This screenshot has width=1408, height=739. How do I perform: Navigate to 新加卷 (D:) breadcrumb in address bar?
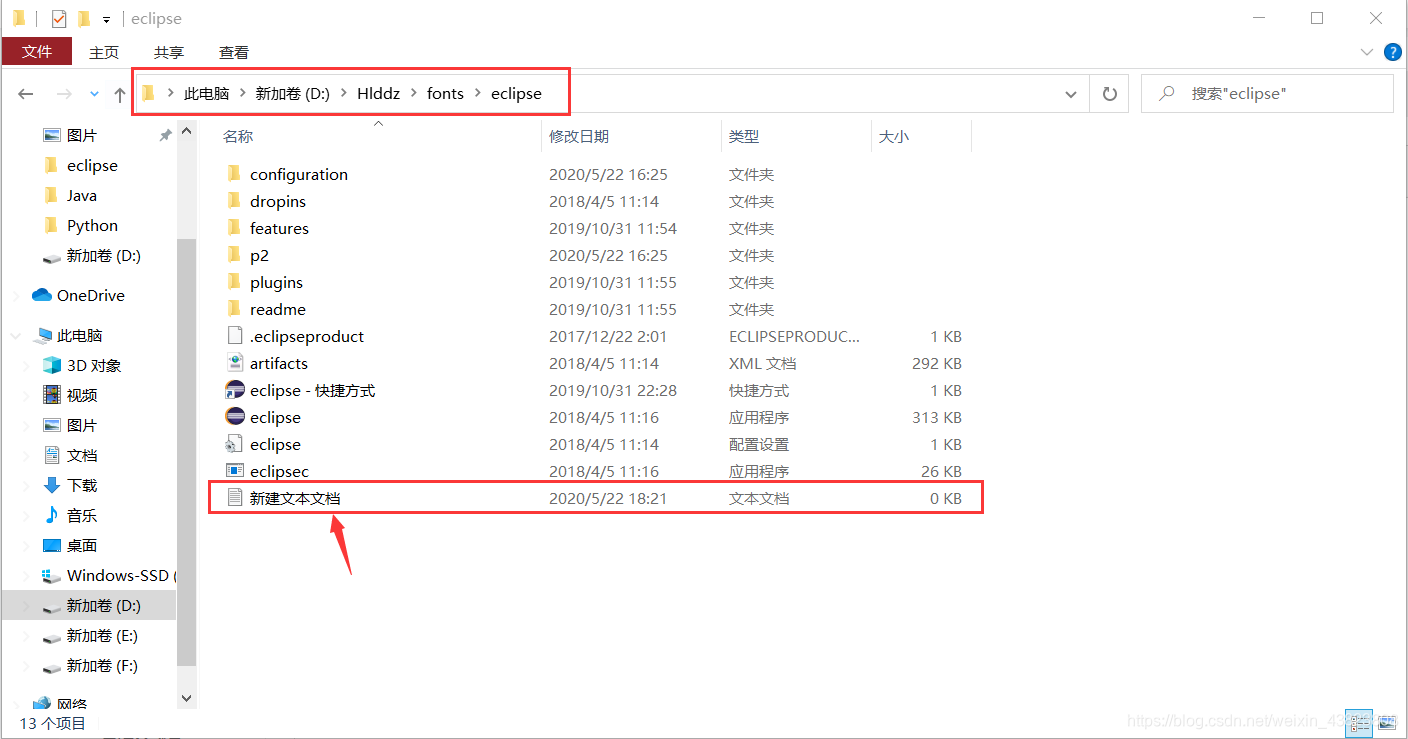click(x=292, y=94)
